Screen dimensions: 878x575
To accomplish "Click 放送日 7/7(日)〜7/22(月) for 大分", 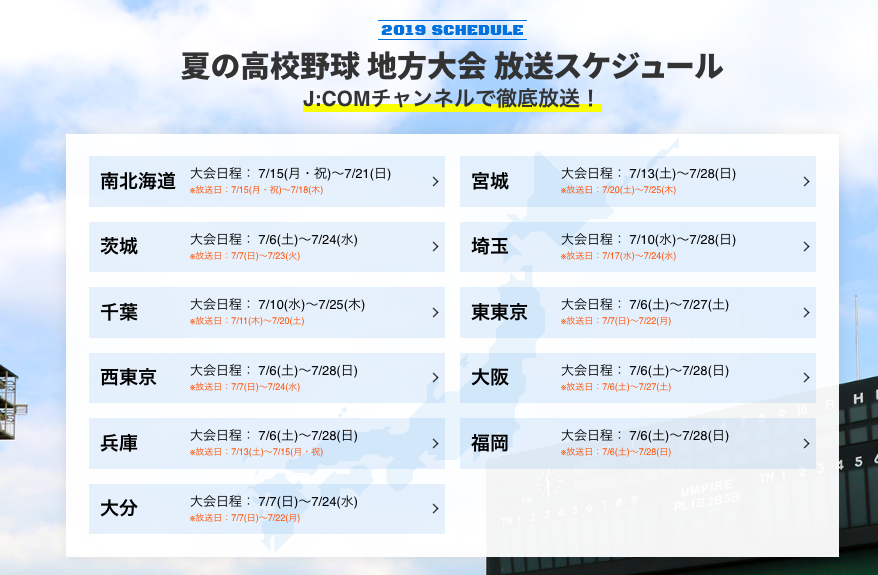I will tap(245, 518).
